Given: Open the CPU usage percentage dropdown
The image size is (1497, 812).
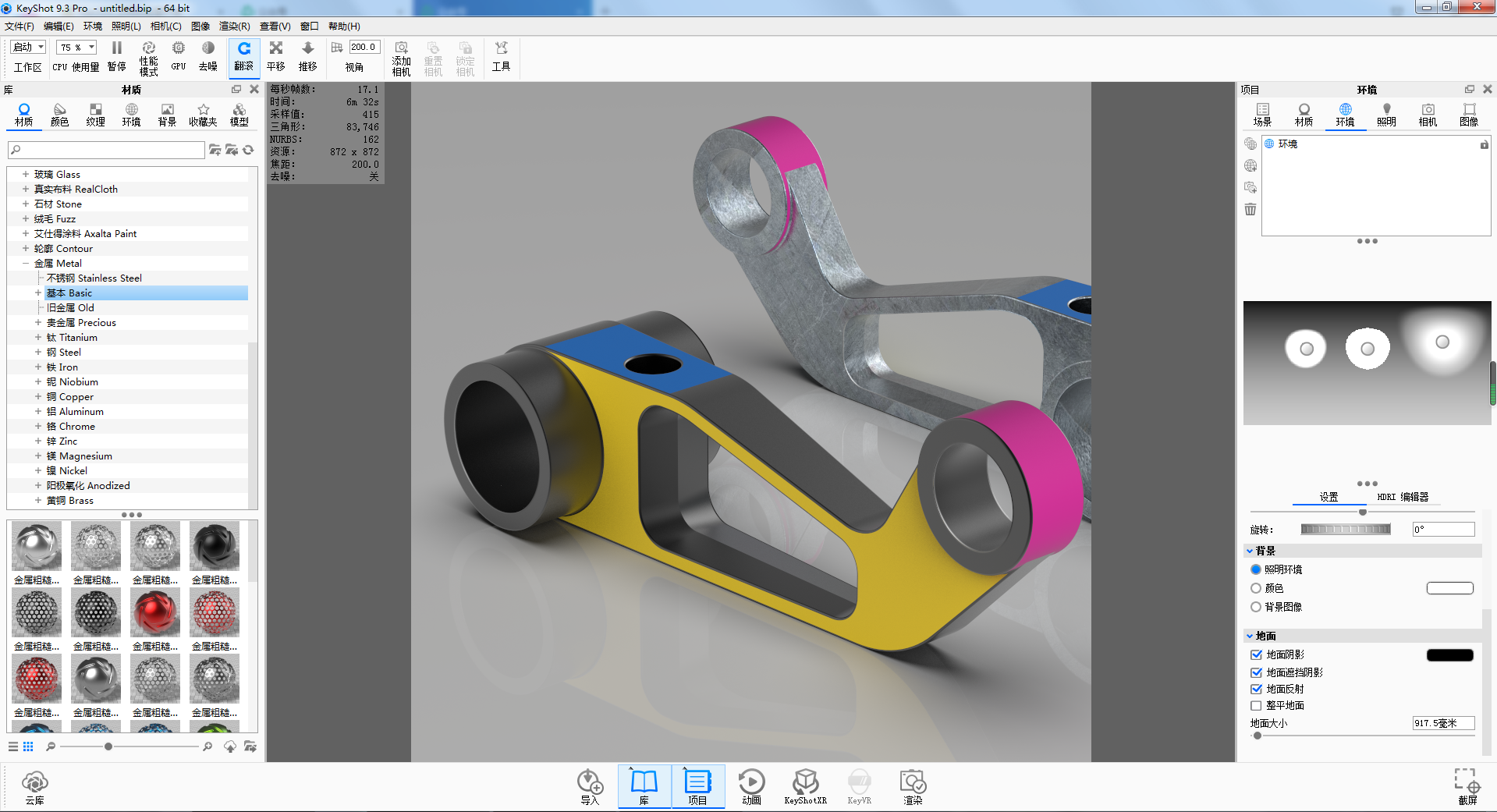Looking at the screenshot, I should tap(76, 47).
